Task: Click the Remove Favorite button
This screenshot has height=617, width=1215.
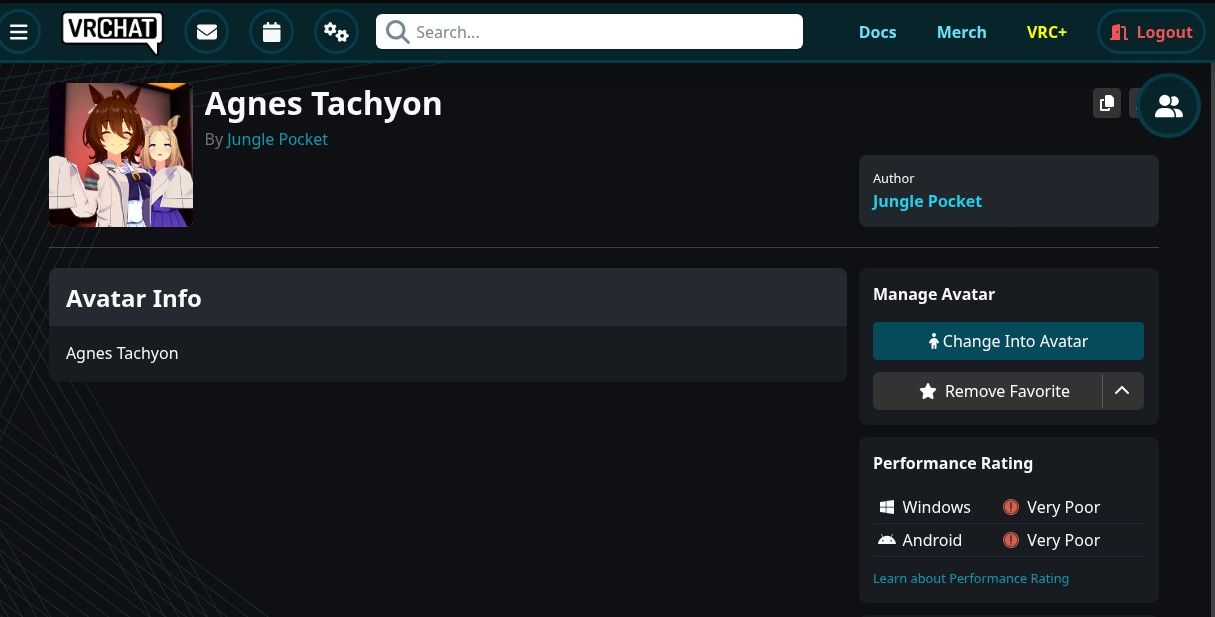Action: point(988,391)
